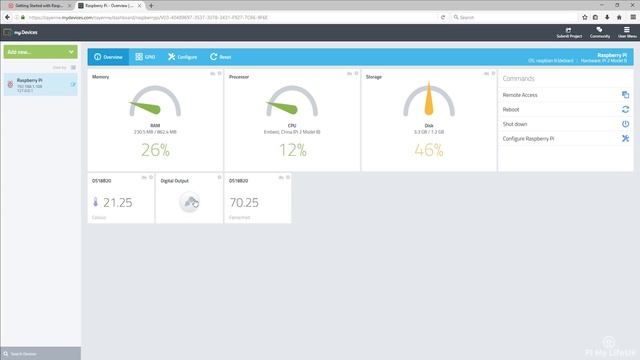Click the Remote Access command icon
The image size is (640, 360).
[625, 95]
